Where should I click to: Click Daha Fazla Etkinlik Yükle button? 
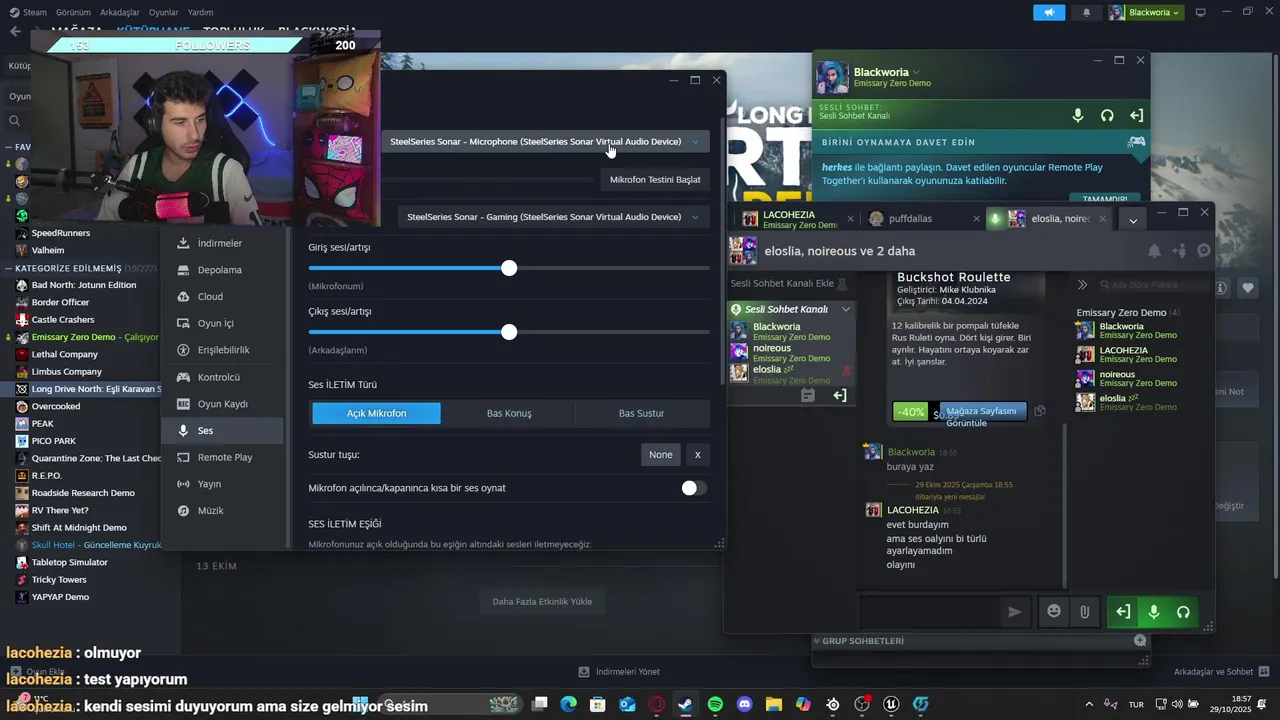pyautogui.click(x=542, y=601)
